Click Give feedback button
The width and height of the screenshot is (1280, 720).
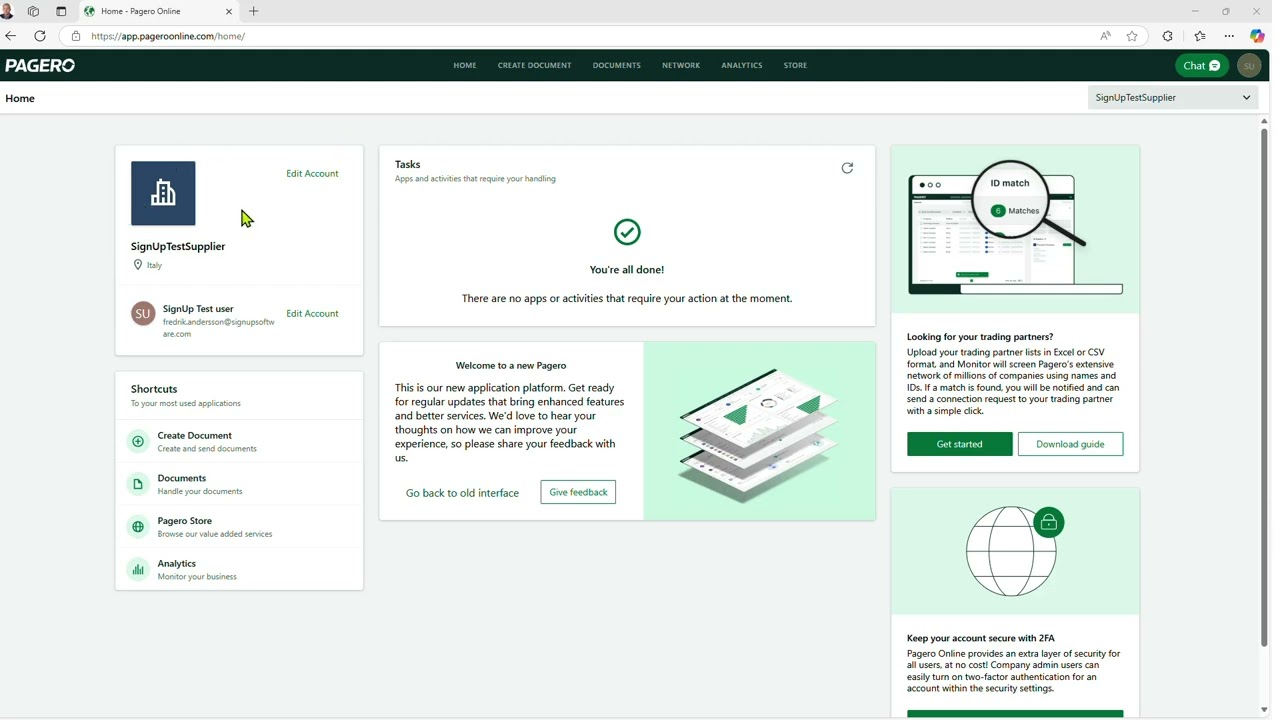pos(578,492)
